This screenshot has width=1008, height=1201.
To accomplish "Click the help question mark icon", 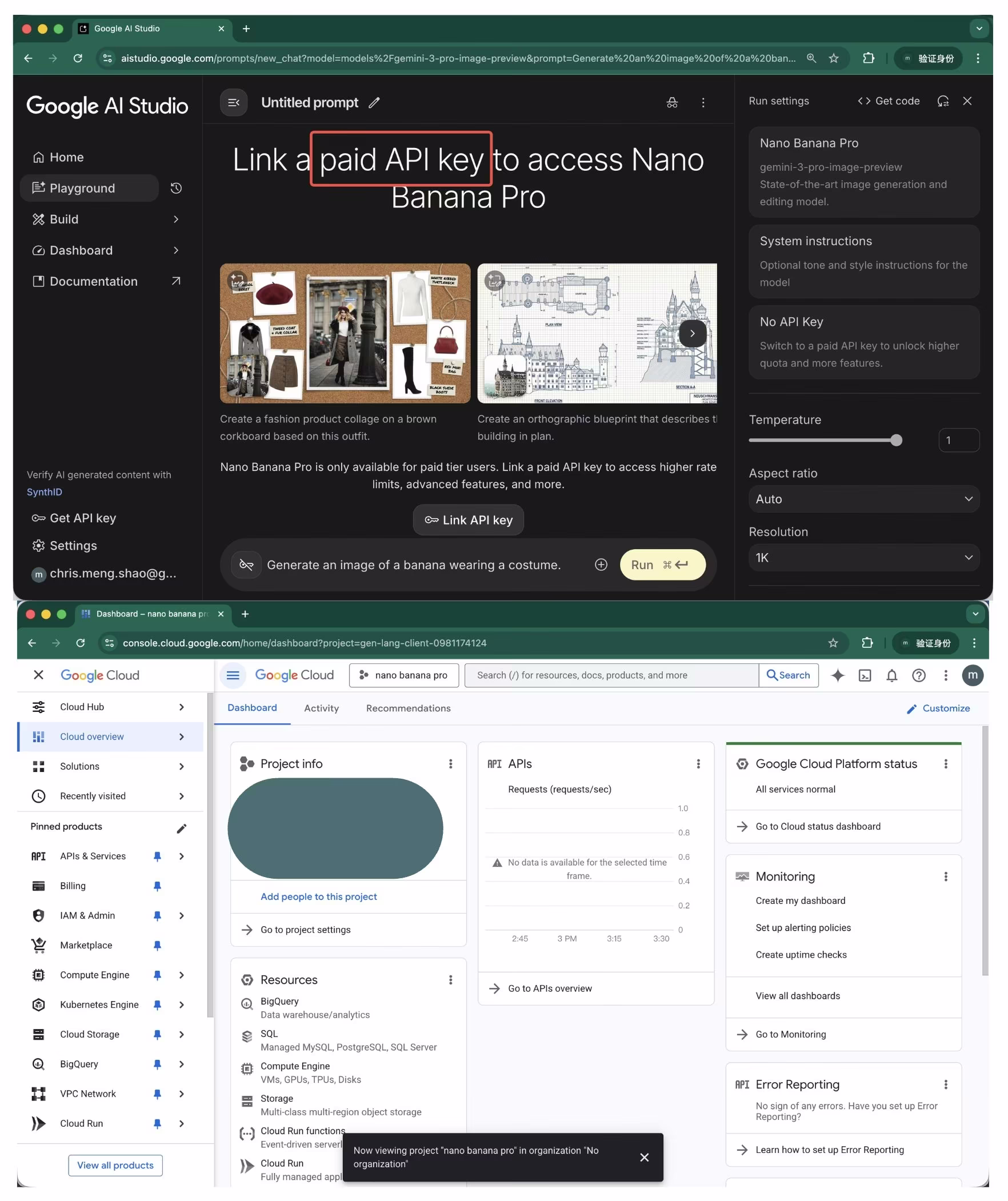I will click(919, 675).
